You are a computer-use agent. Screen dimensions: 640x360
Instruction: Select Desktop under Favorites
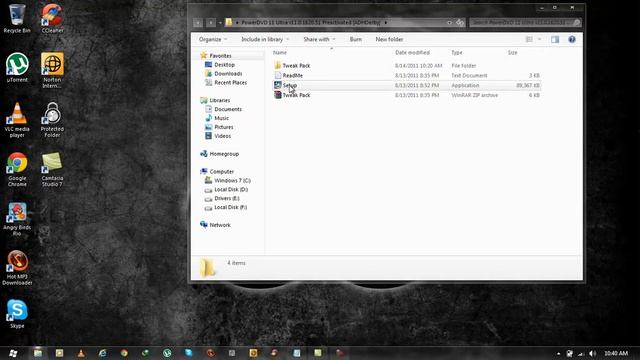tap(224, 64)
